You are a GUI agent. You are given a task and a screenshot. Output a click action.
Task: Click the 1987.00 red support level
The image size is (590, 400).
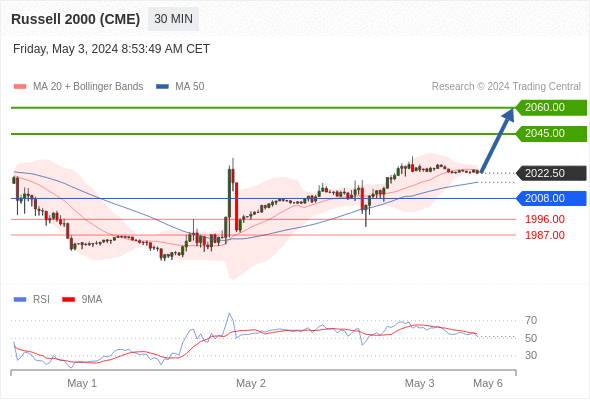[x=545, y=236]
